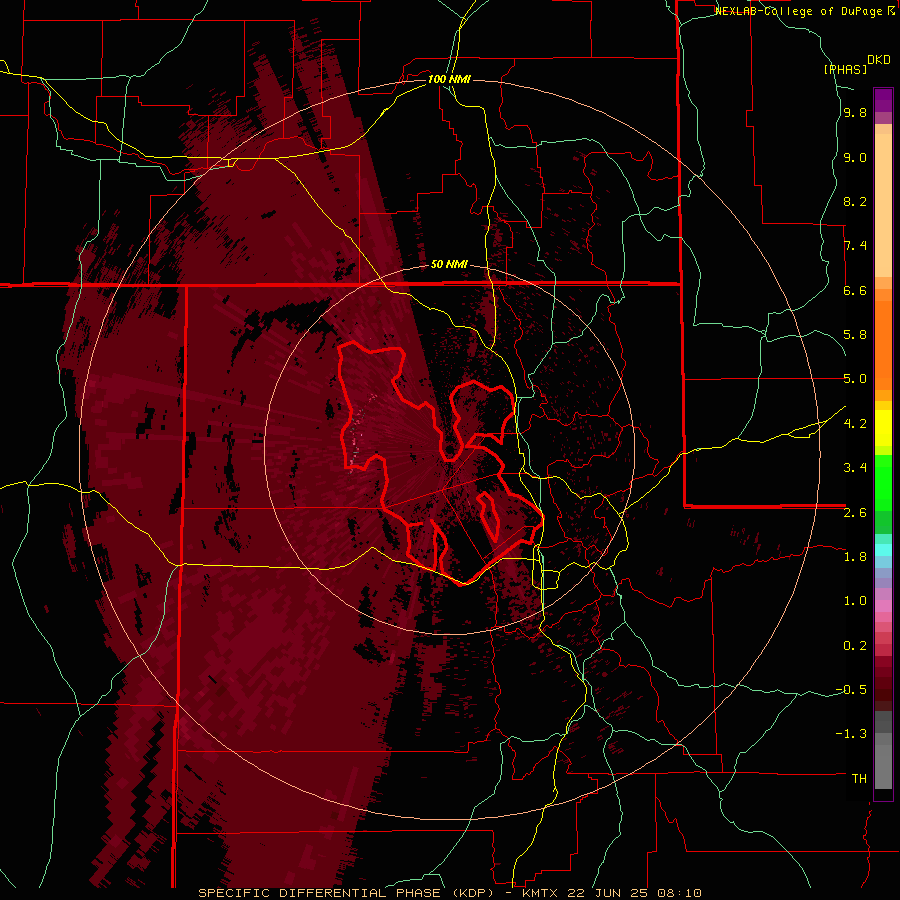Click the yellow segment of the color bar
Image resolution: width=900 pixels, height=900 pixels.
[883, 428]
